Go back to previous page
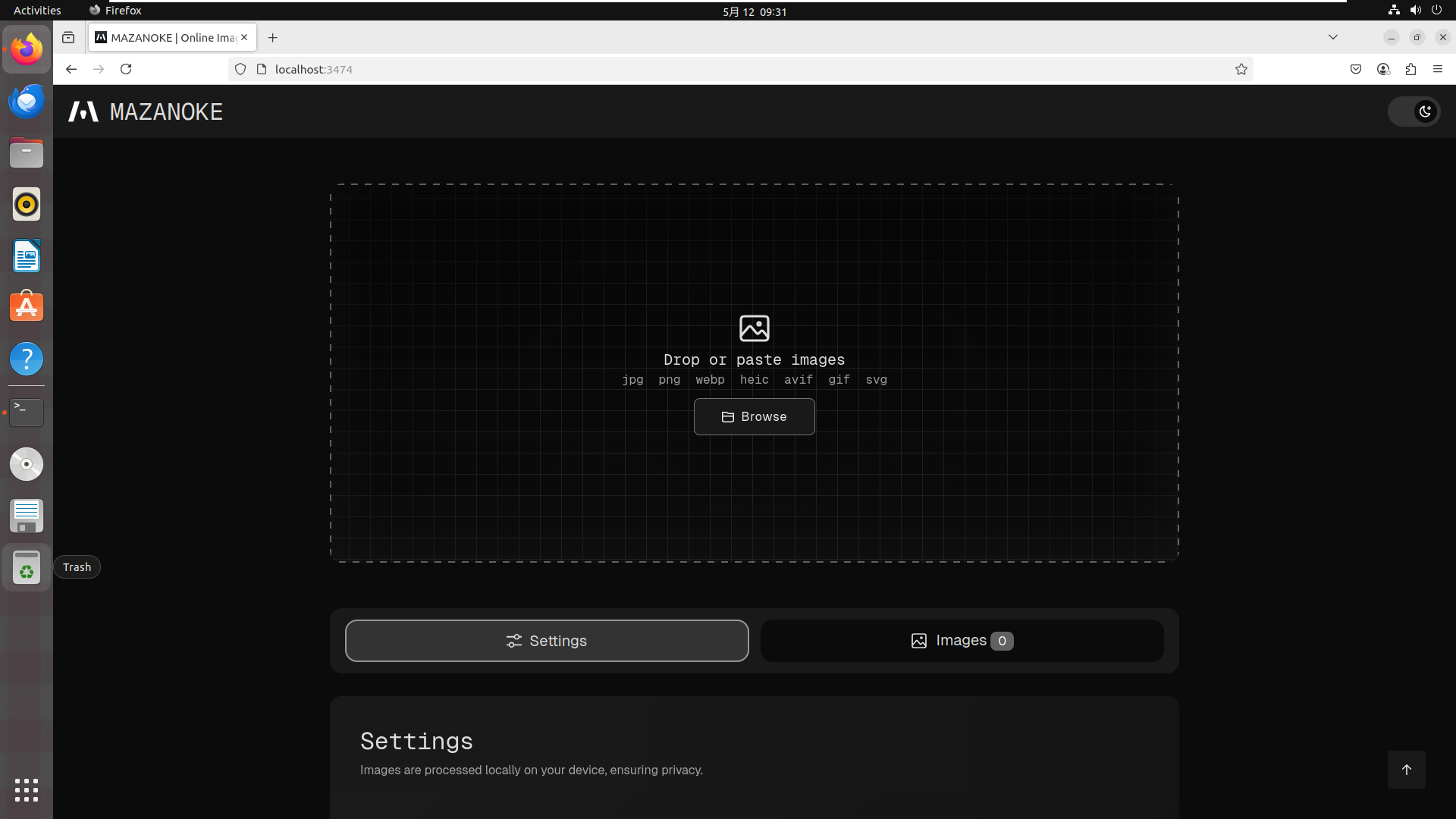 point(71,69)
